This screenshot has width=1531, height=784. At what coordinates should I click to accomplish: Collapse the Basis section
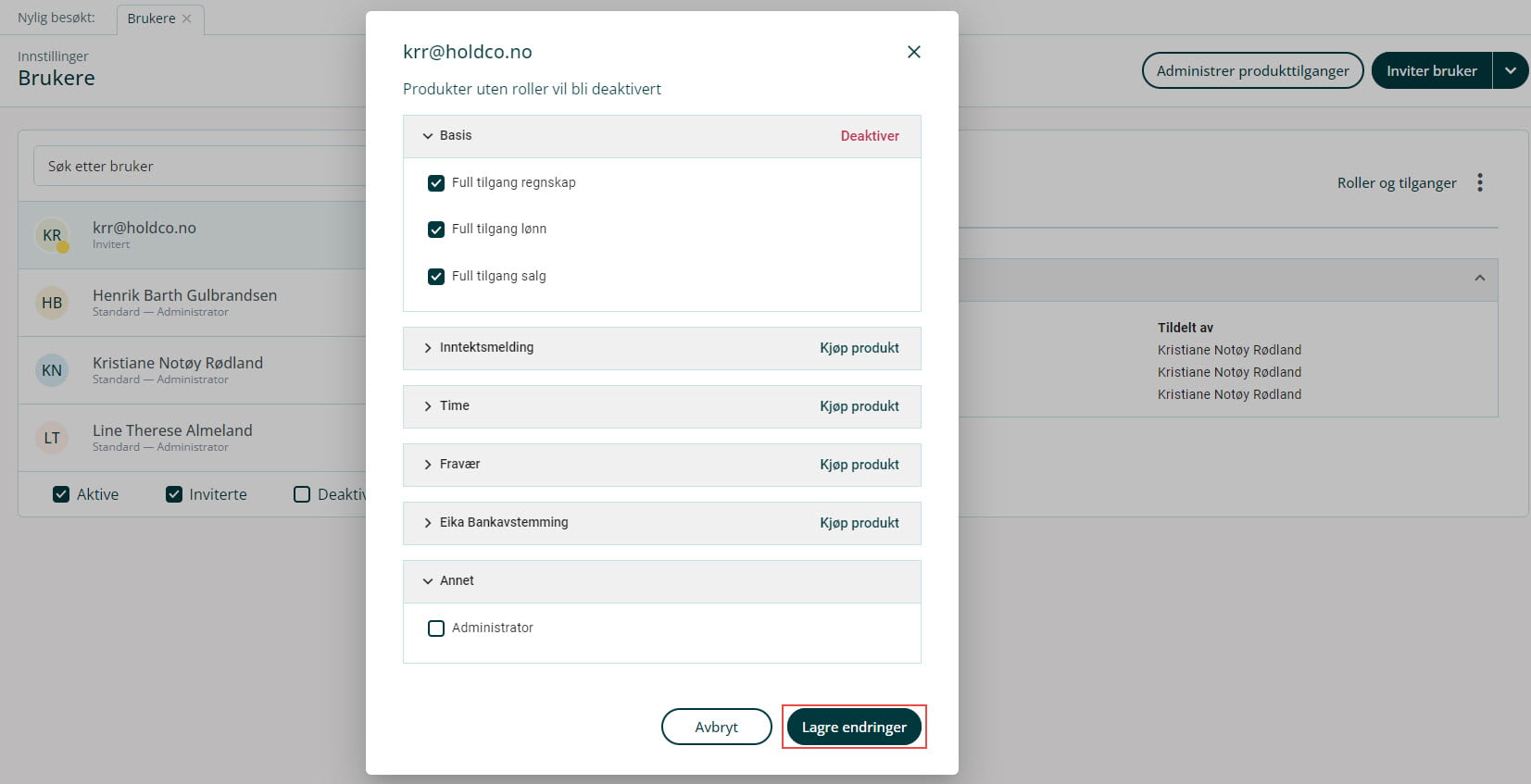tap(428, 136)
